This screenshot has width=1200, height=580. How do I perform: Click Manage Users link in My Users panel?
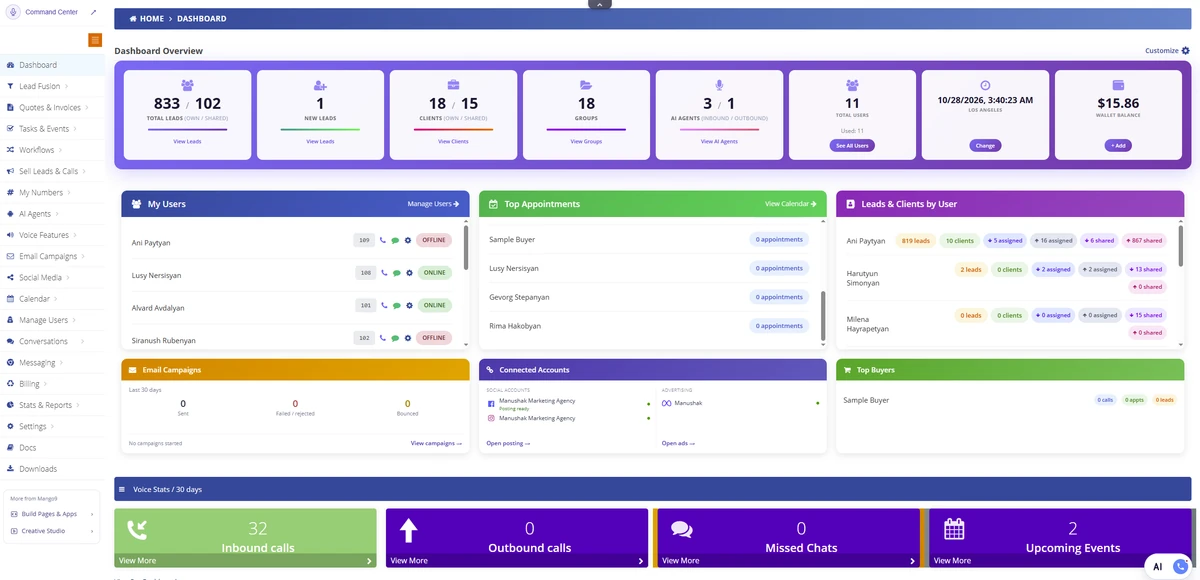pos(433,204)
